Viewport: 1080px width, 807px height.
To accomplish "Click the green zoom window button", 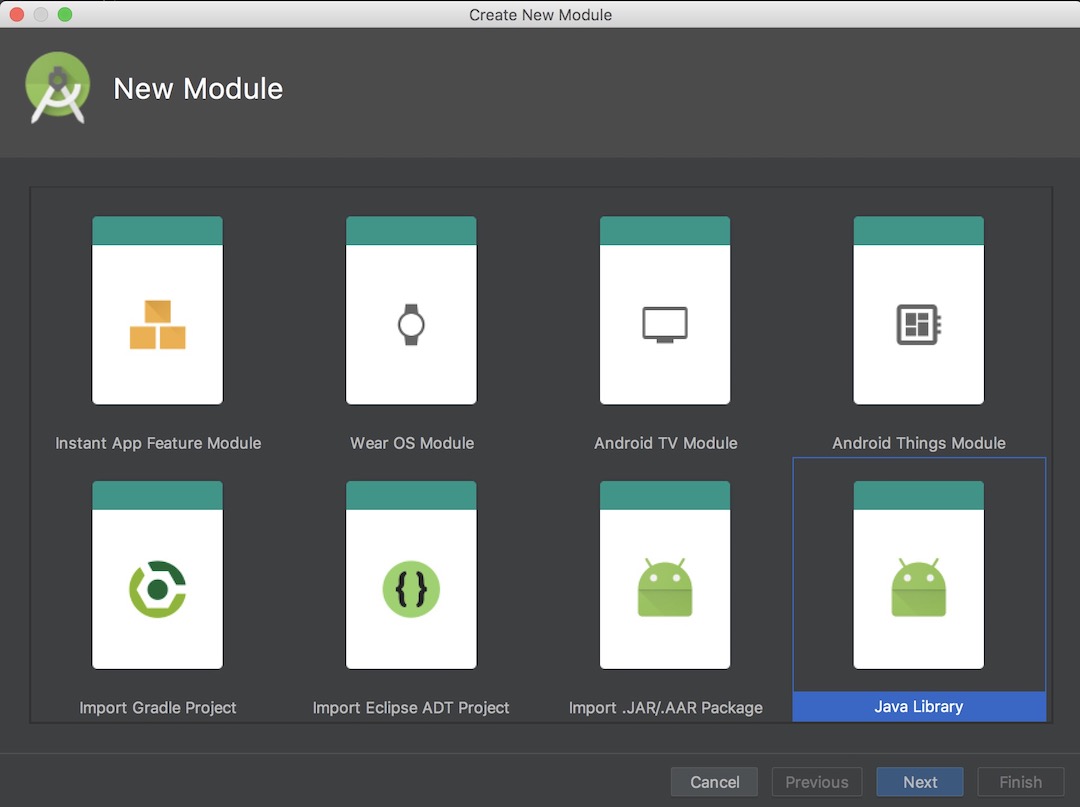I will 65,14.
